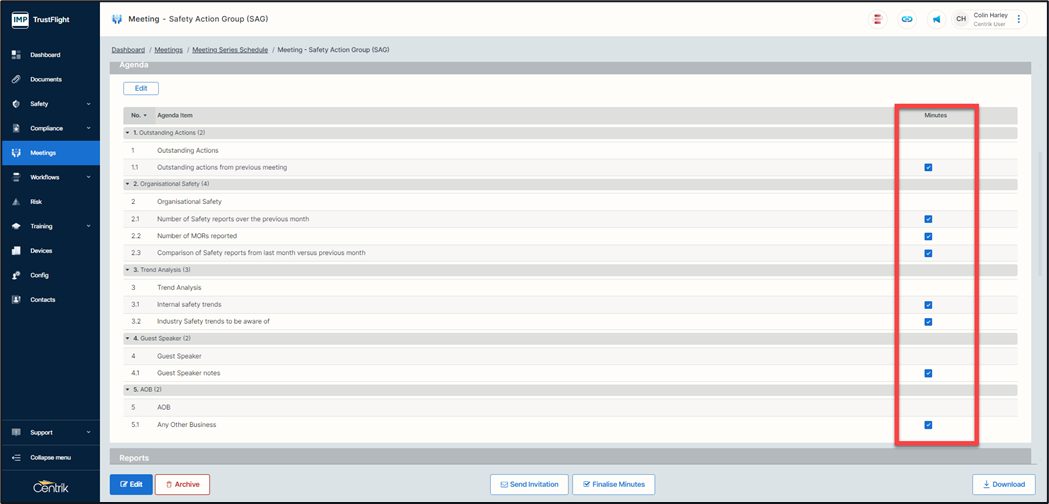Select Meetings in the sidebar menu
Viewport: 1049px width, 504px height.
click(x=43, y=153)
